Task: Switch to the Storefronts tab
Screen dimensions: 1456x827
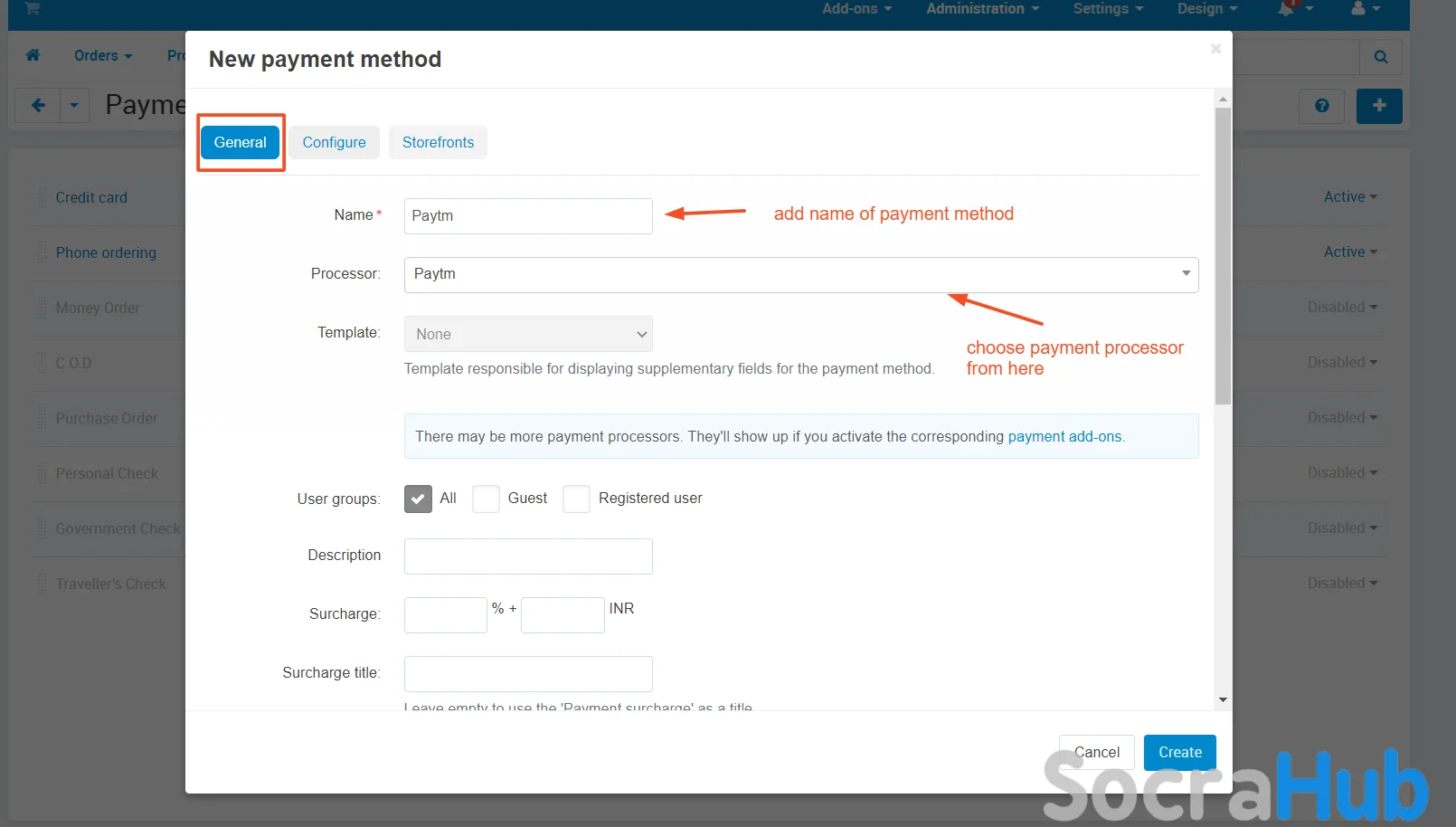Action: point(438,143)
